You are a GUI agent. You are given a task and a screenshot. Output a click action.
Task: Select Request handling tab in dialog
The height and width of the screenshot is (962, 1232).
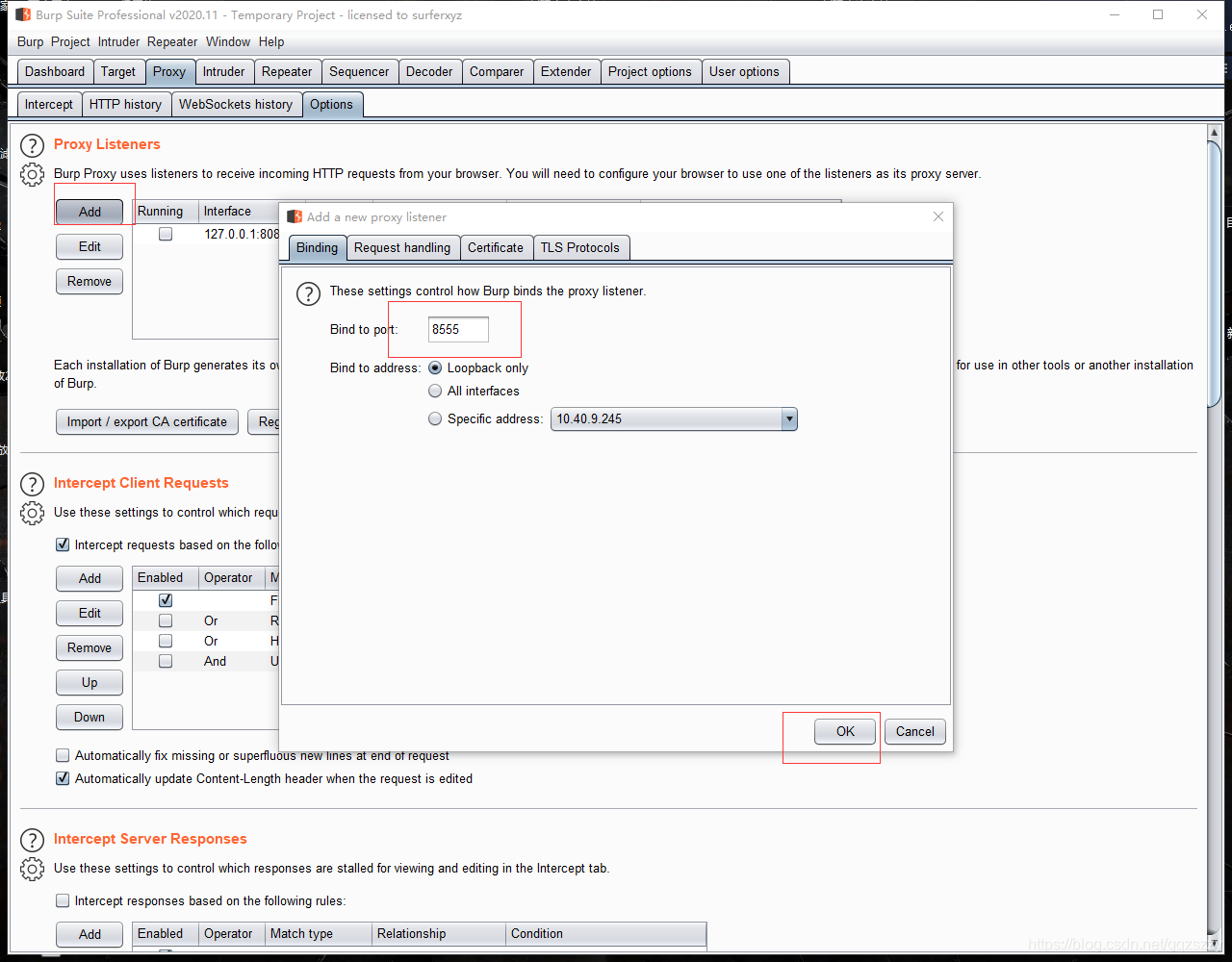click(402, 247)
